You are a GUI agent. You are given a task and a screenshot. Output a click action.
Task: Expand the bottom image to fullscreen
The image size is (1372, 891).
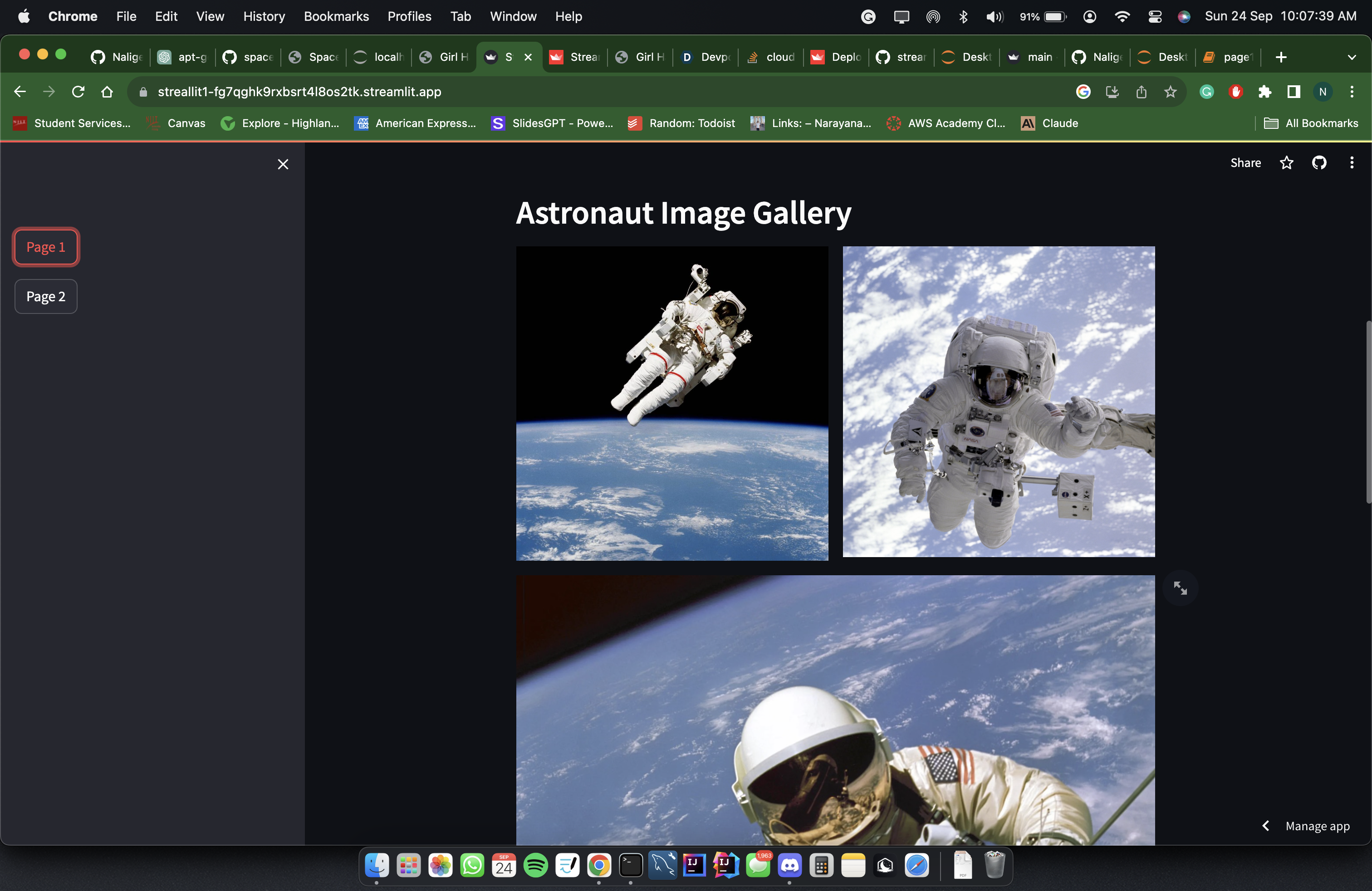pyautogui.click(x=1180, y=588)
